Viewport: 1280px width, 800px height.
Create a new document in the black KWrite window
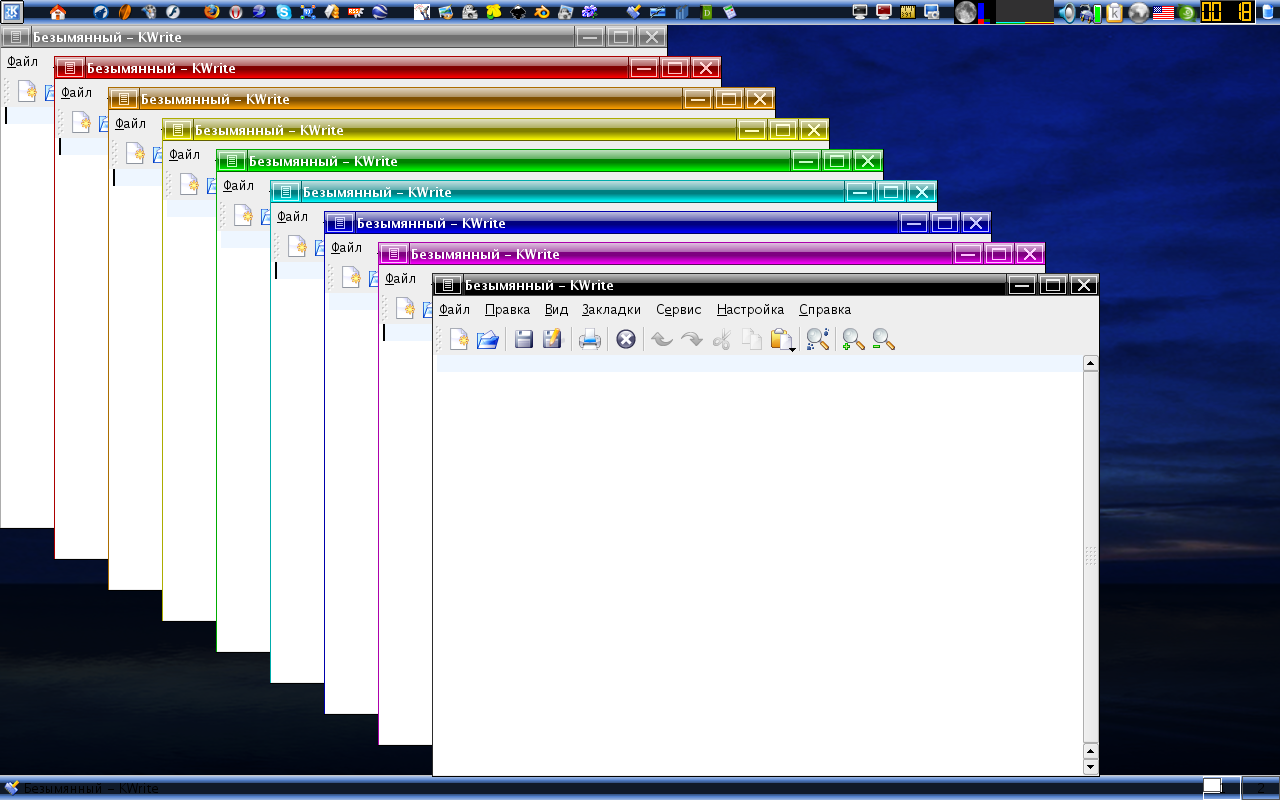[458, 340]
